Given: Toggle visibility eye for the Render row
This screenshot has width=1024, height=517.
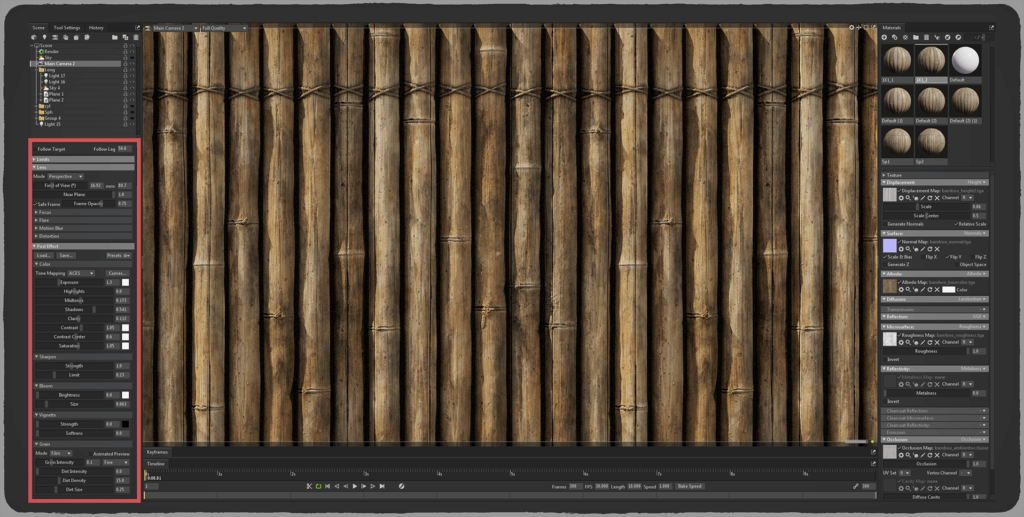Looking at the screenshot, I should tap(132, 52).
